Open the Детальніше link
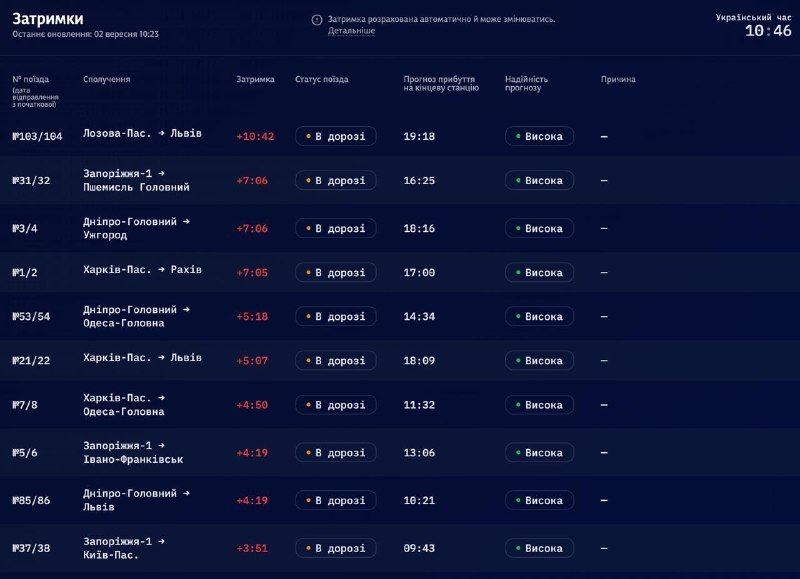This screenshot has height=579, width=800. [352, 31]
